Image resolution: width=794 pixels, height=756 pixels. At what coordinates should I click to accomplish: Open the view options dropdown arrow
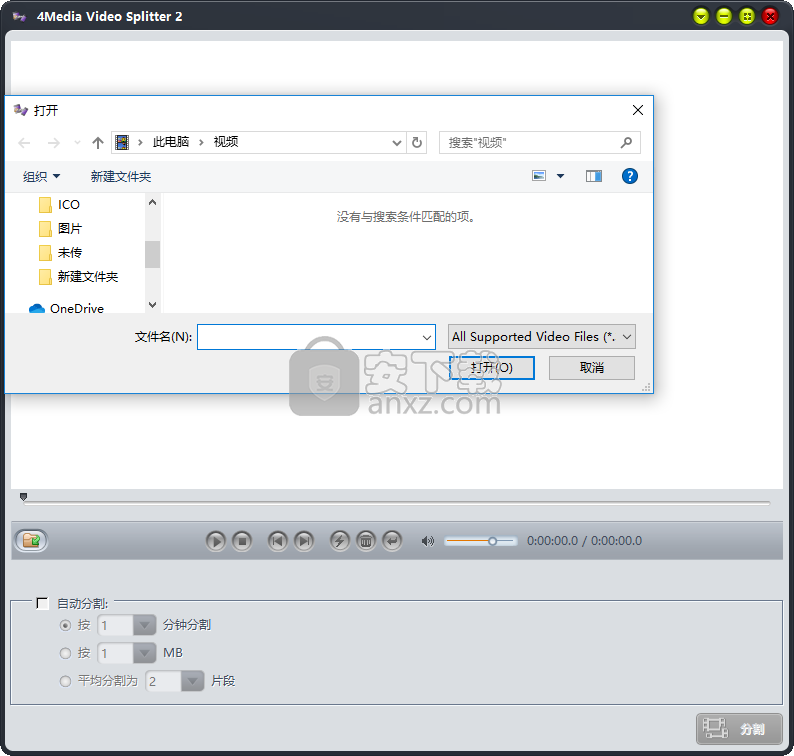point(561,176)
